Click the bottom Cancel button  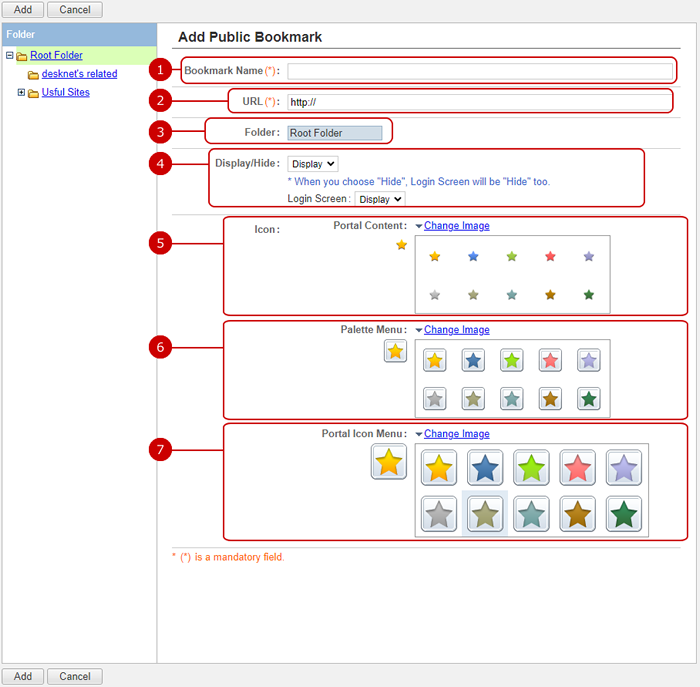75,676
